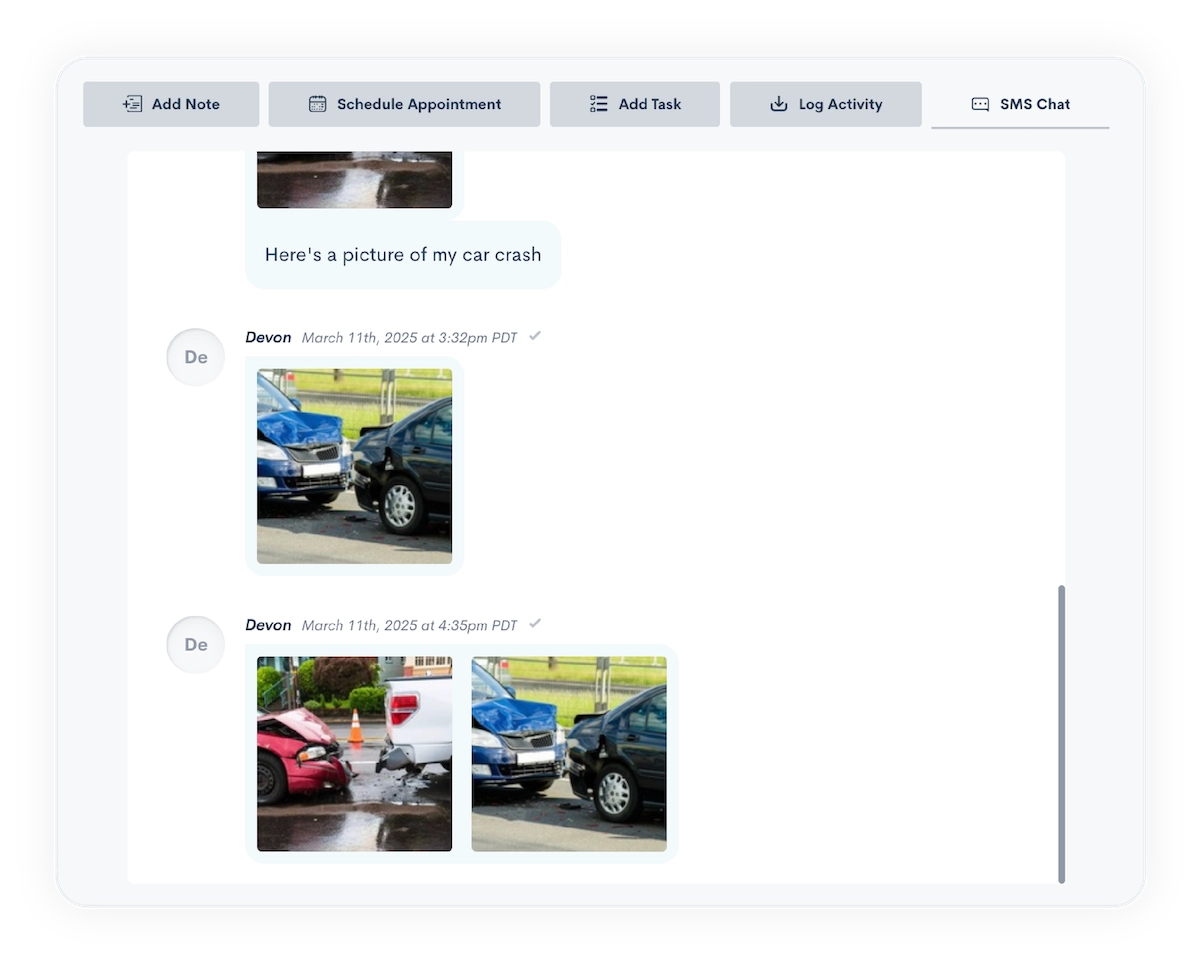The width and height of the screenshot is (1200, 965).
Task: Open the Schedule Appointment tab
Action: (x=404, y=104)
